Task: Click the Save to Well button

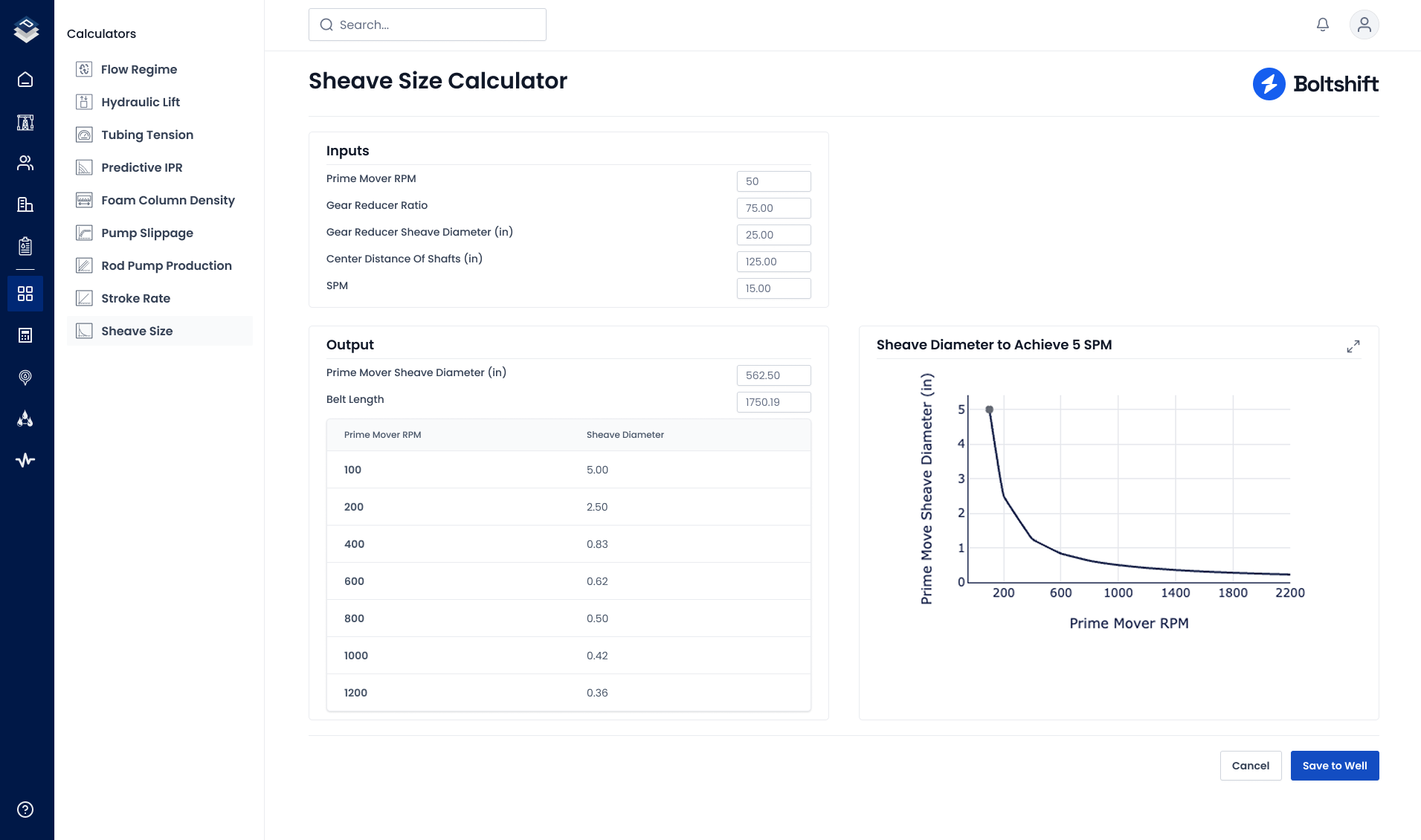Action: pos(1335,766)
